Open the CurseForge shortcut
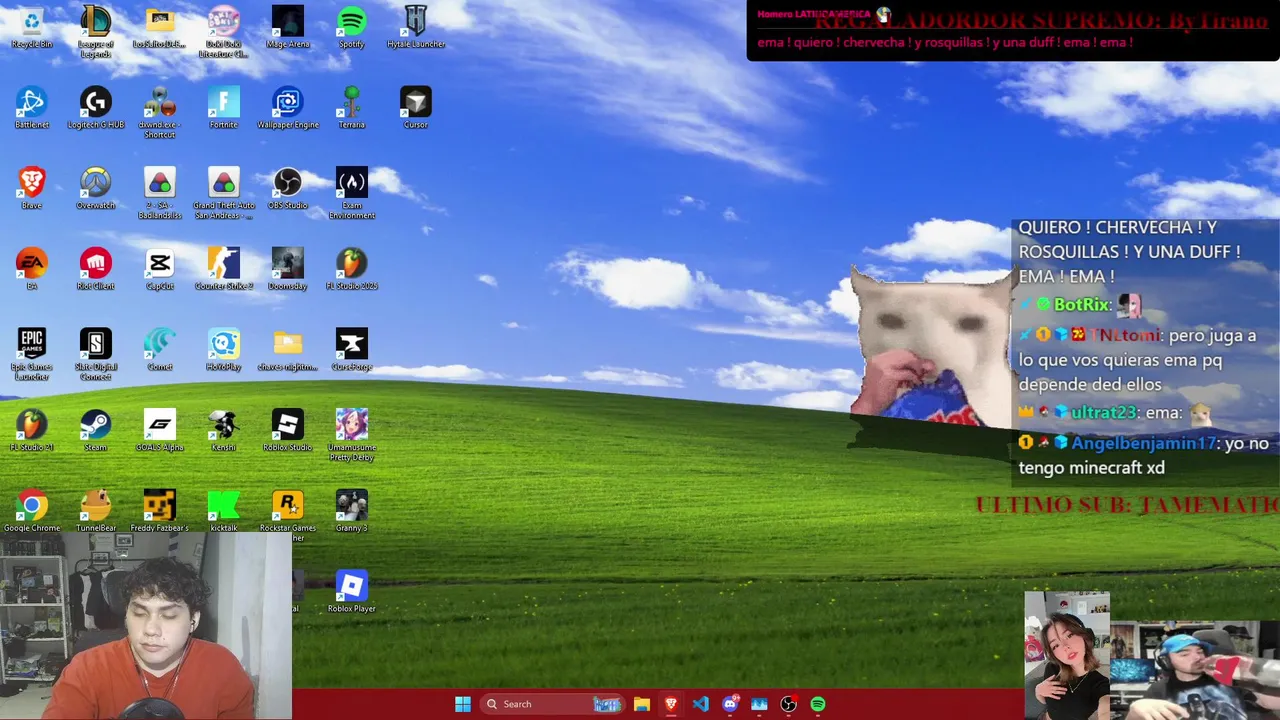The image size is (1280, 720). pyautogui.click(x=352, y=349)
